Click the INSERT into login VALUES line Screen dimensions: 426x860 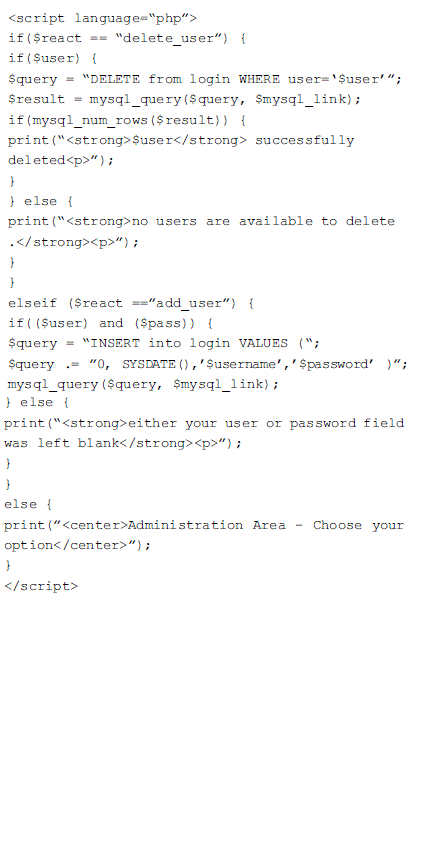coord(164,343)
